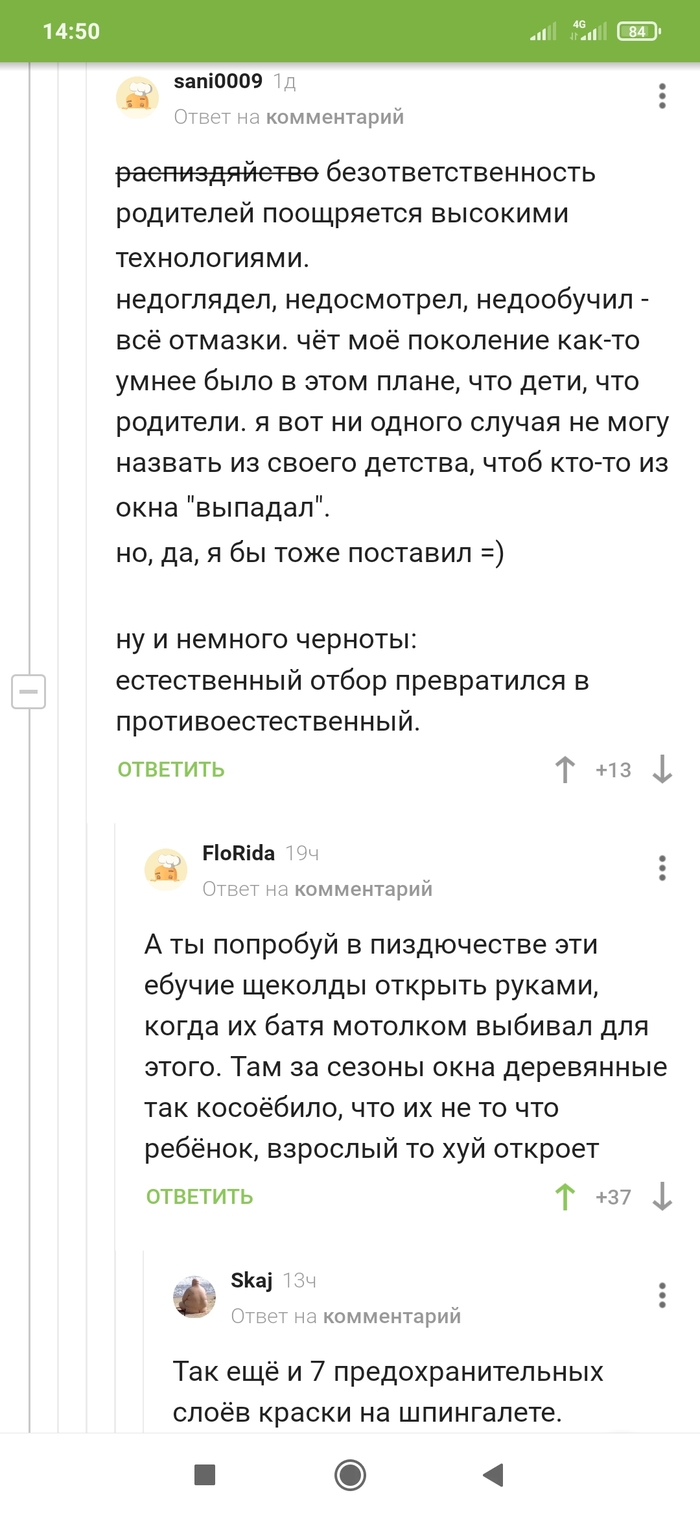Image resolution: width=700 pixels, height=1517 pixels.
Task: Open the three-dot menu on sani0009's comment
Action: coord(661,96)
